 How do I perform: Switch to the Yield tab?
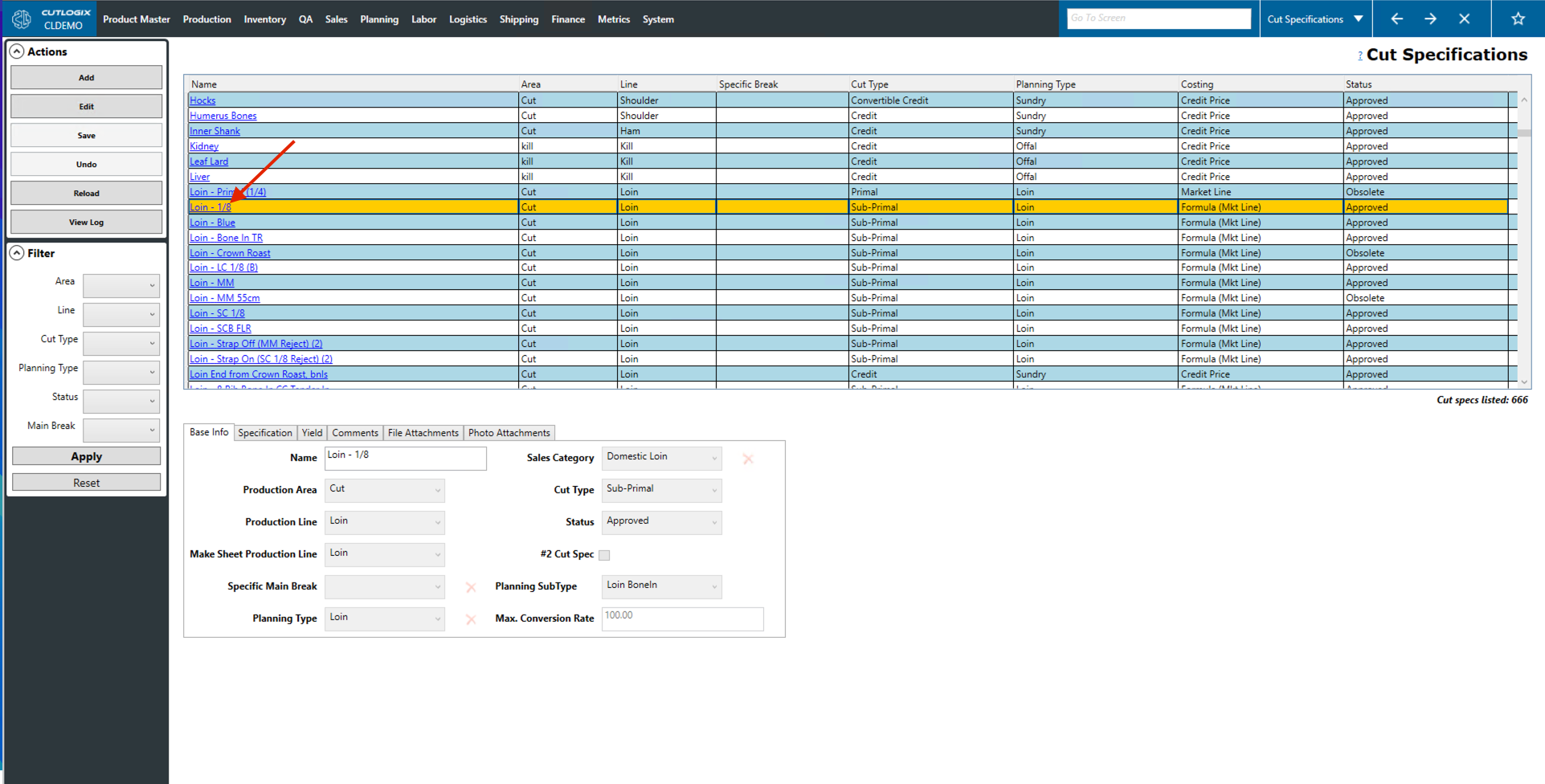pyautogui.click(x=312, y=433)
